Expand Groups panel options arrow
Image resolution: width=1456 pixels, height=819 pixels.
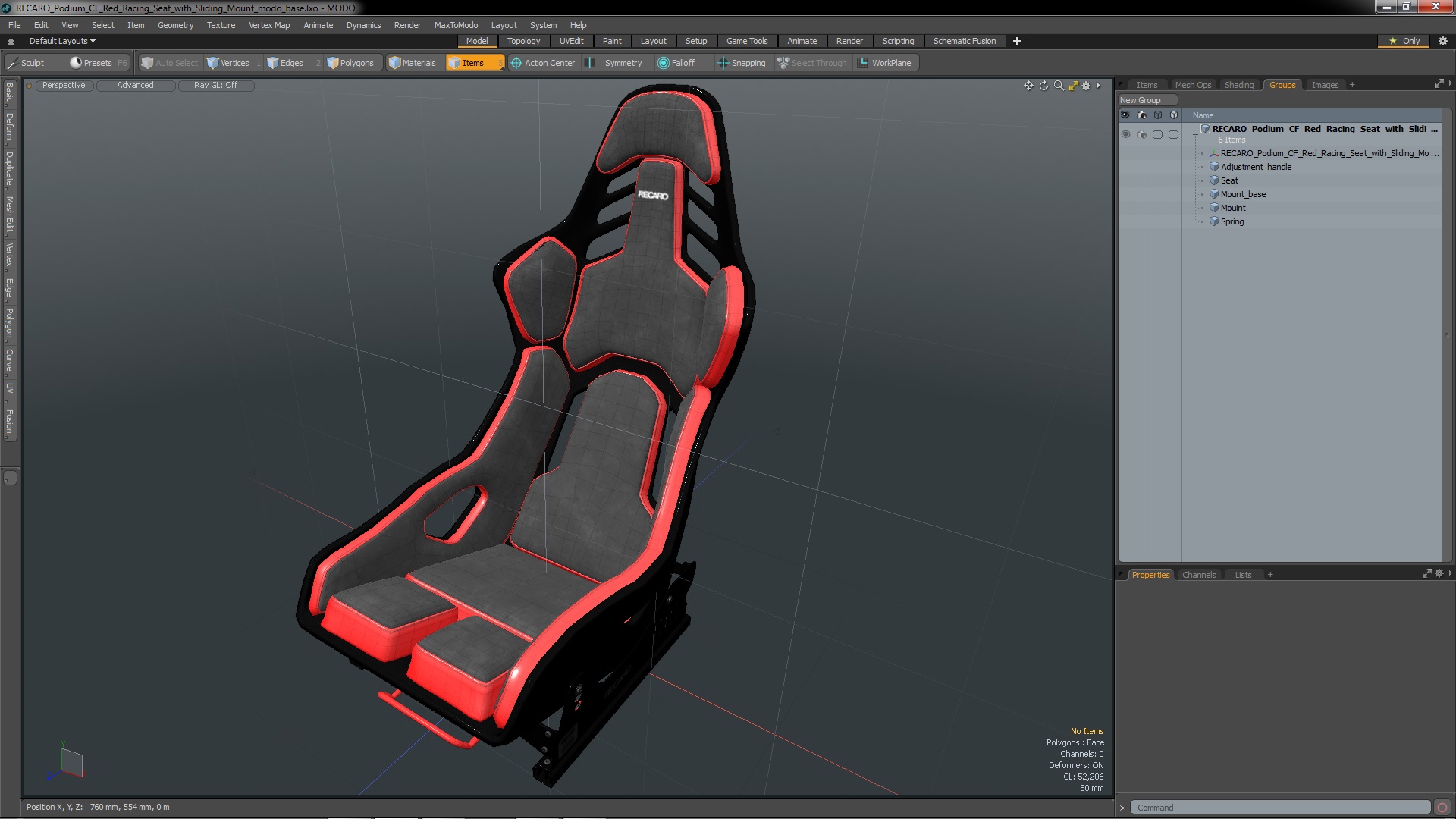(x=1450, y=83)
